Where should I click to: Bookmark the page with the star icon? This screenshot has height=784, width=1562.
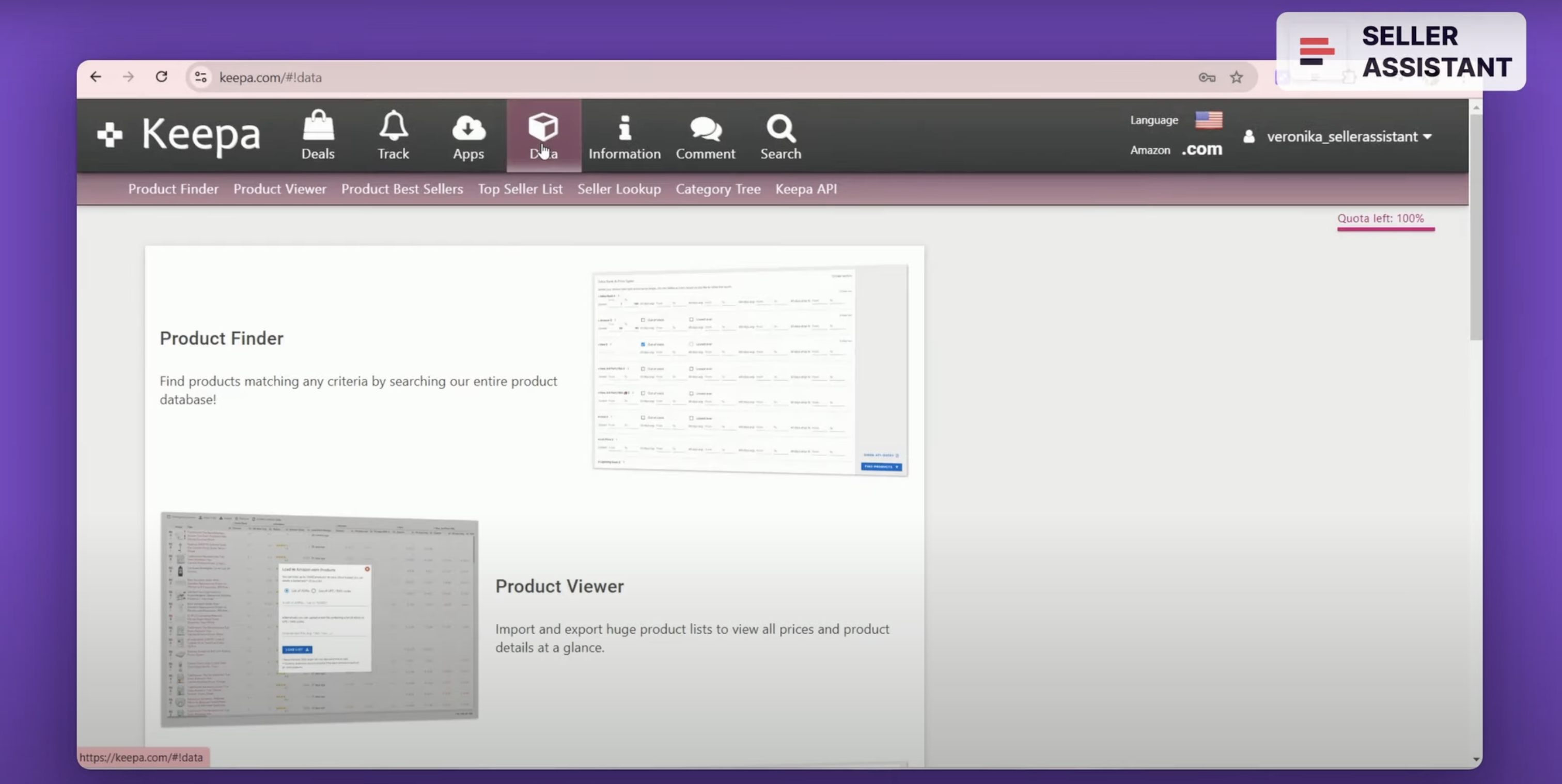click(x=1237, y=77)
